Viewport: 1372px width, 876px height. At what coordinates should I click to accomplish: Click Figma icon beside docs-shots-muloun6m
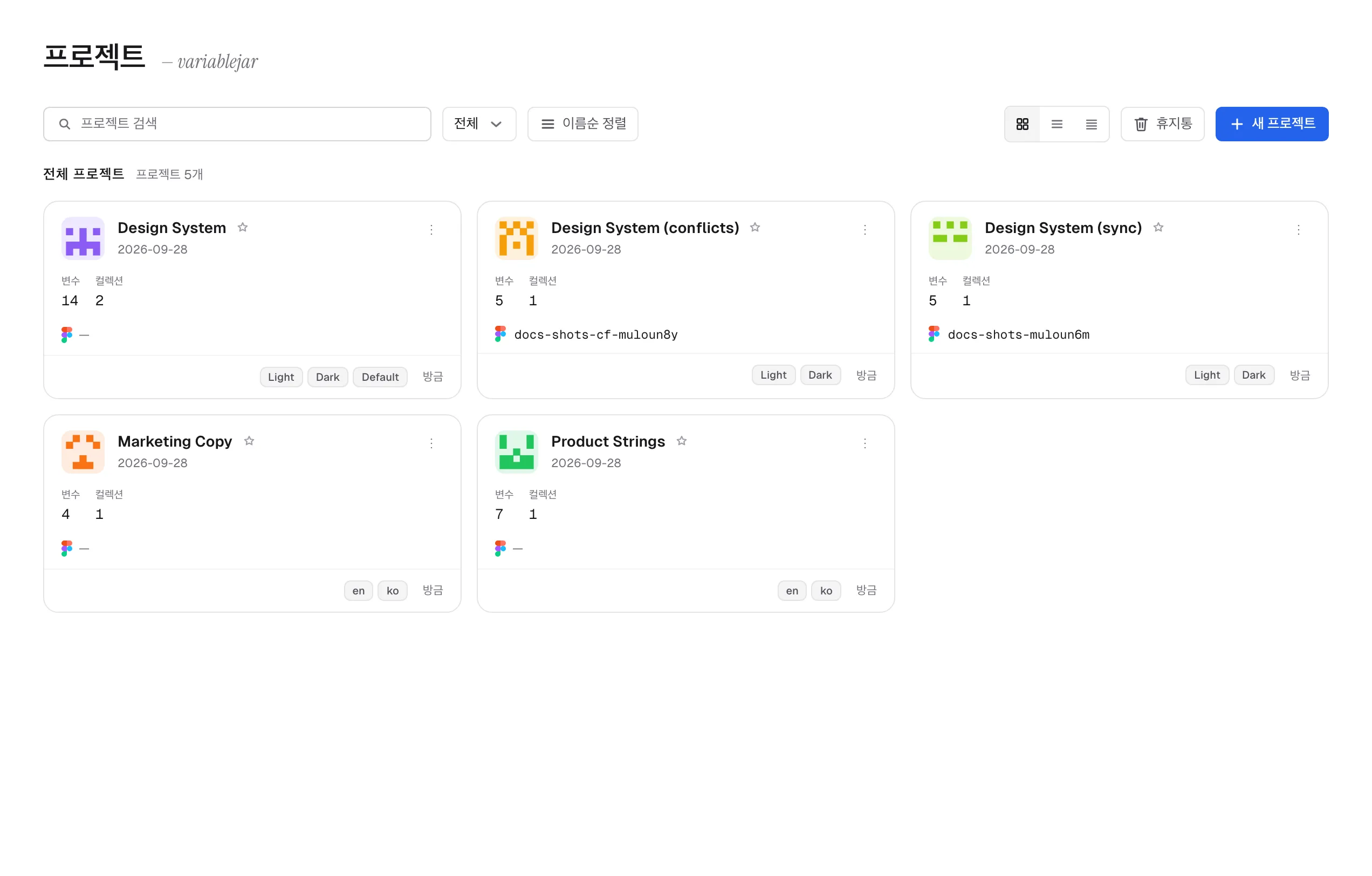pyautogui.click(x=935, y=334)
